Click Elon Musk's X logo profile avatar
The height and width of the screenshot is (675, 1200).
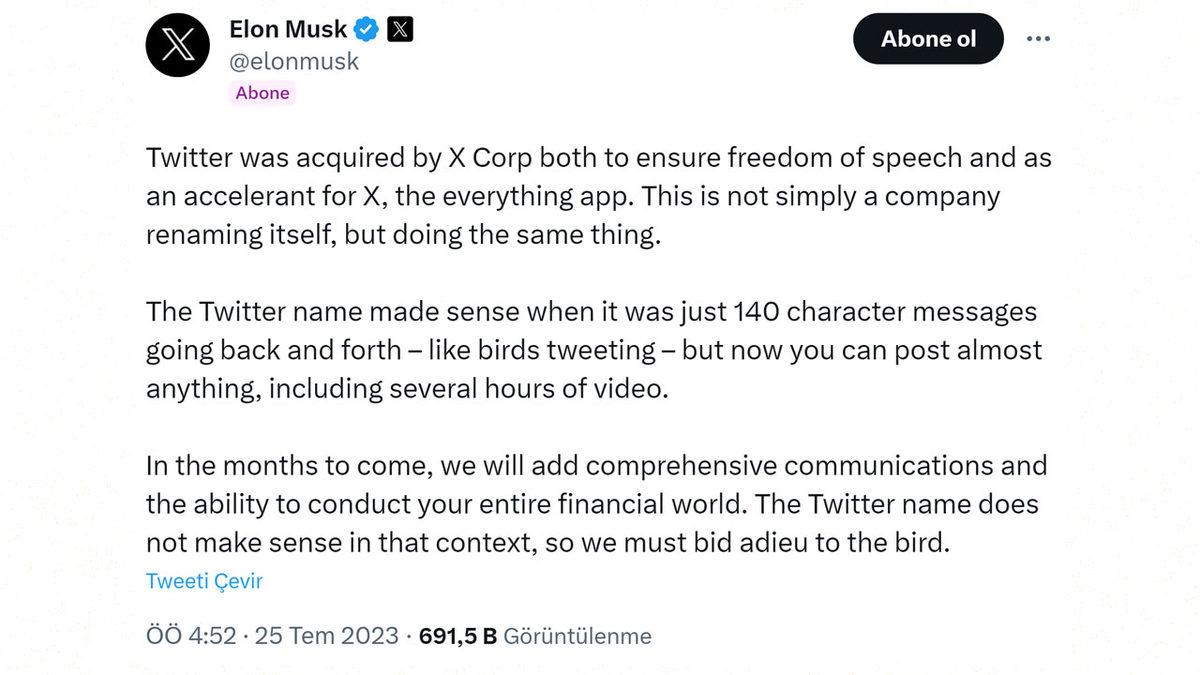coord(177,44)
